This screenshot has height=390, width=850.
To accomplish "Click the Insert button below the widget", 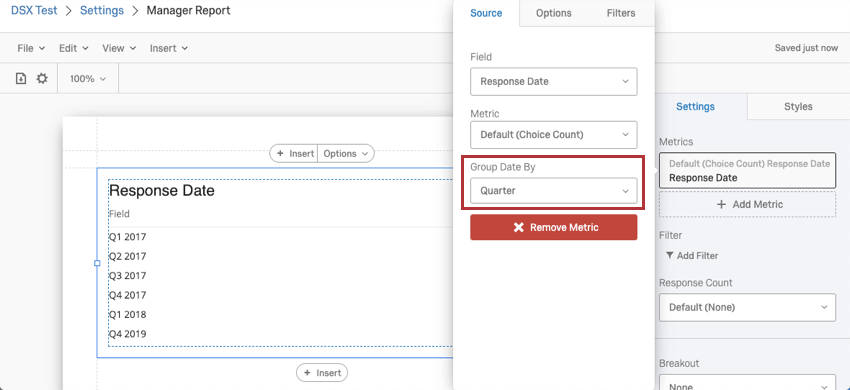I will pos(322,373).
